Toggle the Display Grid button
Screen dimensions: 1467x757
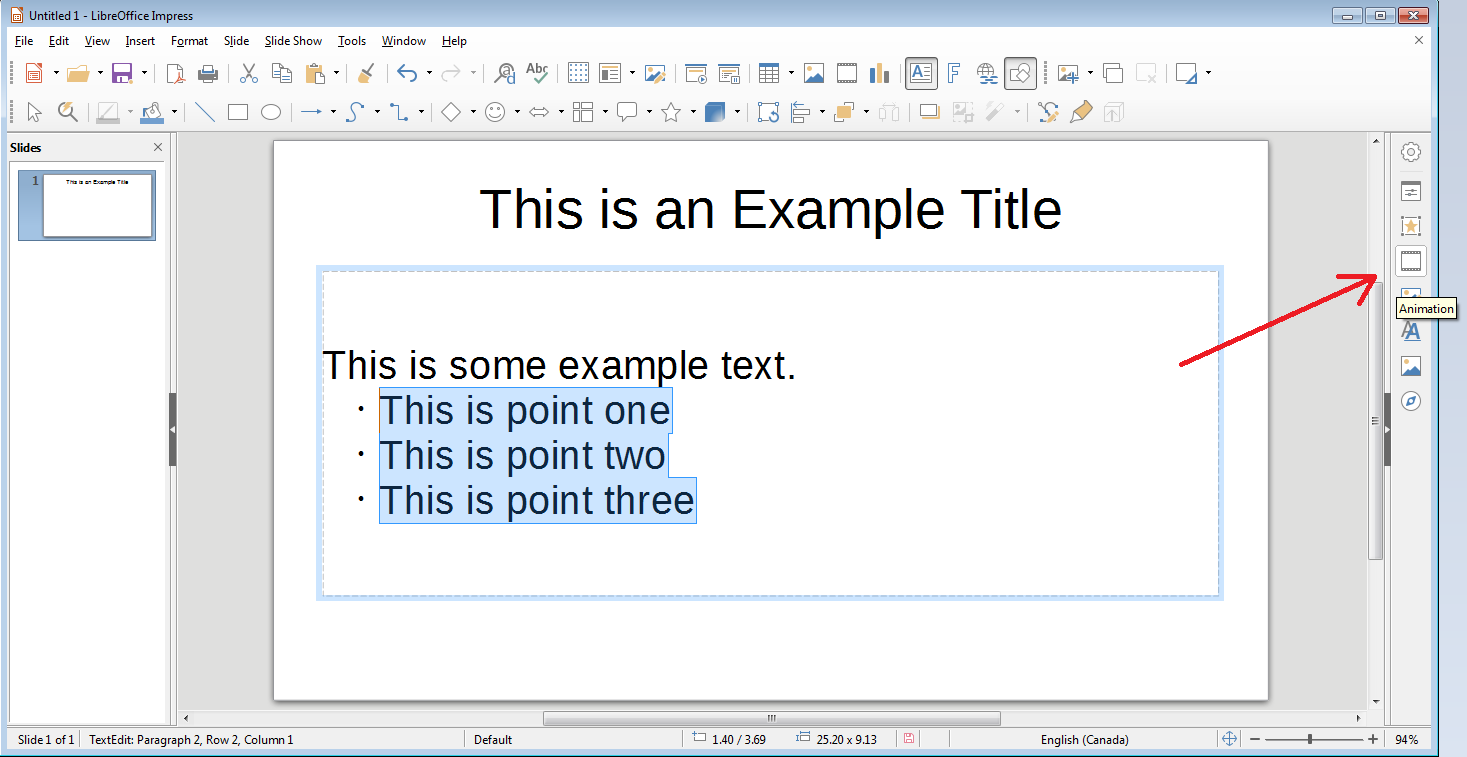[577, 73]
